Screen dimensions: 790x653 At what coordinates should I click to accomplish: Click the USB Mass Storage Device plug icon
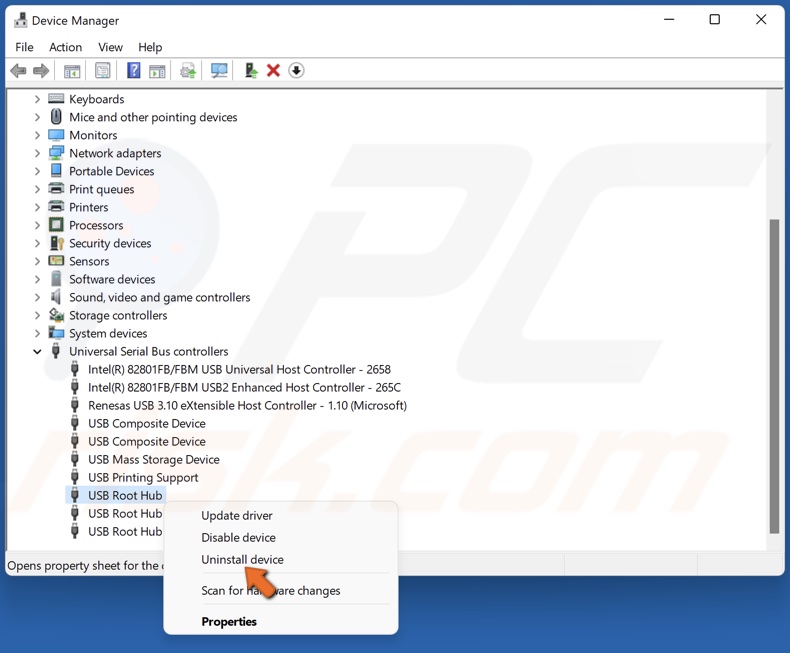click(x=75, y=459)
